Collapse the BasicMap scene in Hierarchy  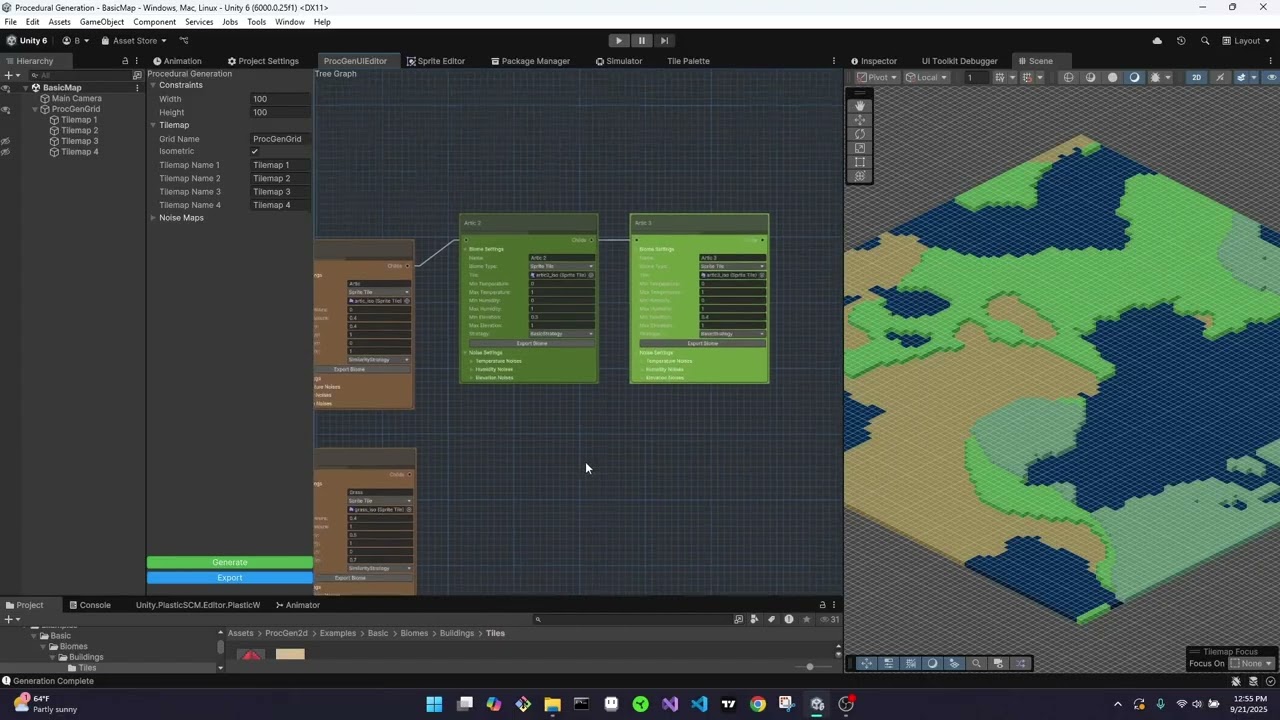[25, 88]
